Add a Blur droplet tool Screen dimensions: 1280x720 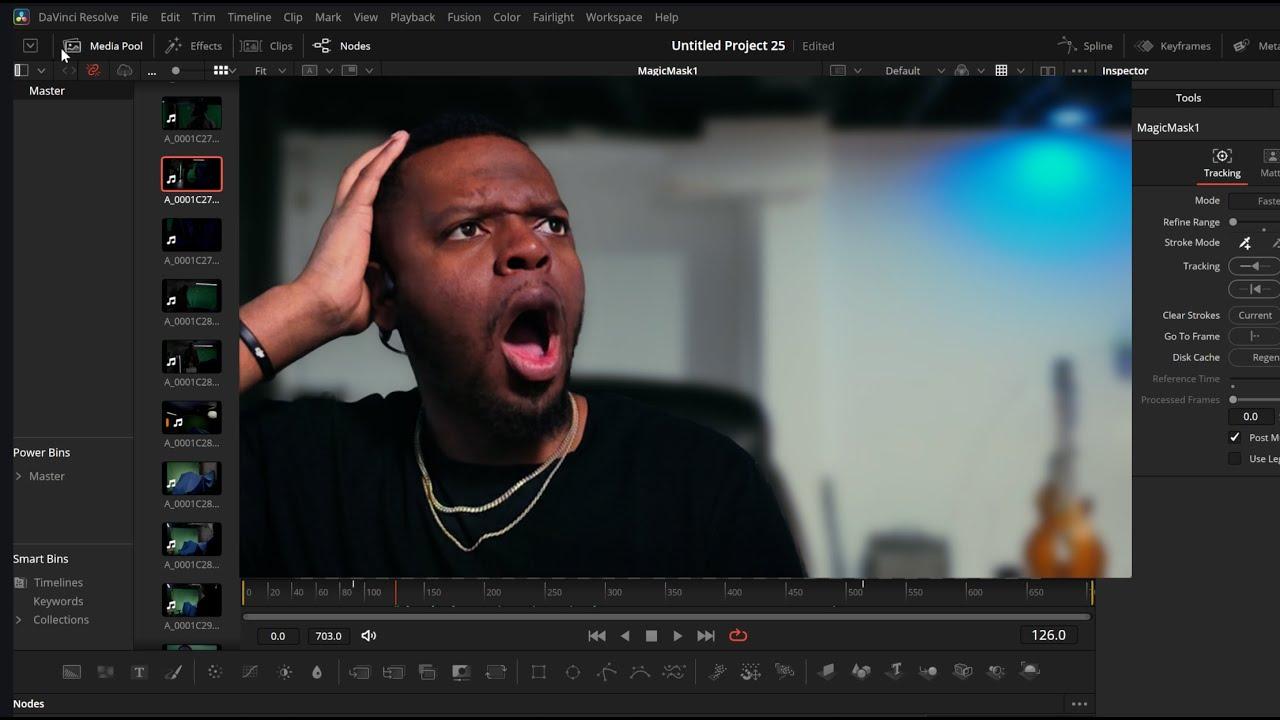317,672
